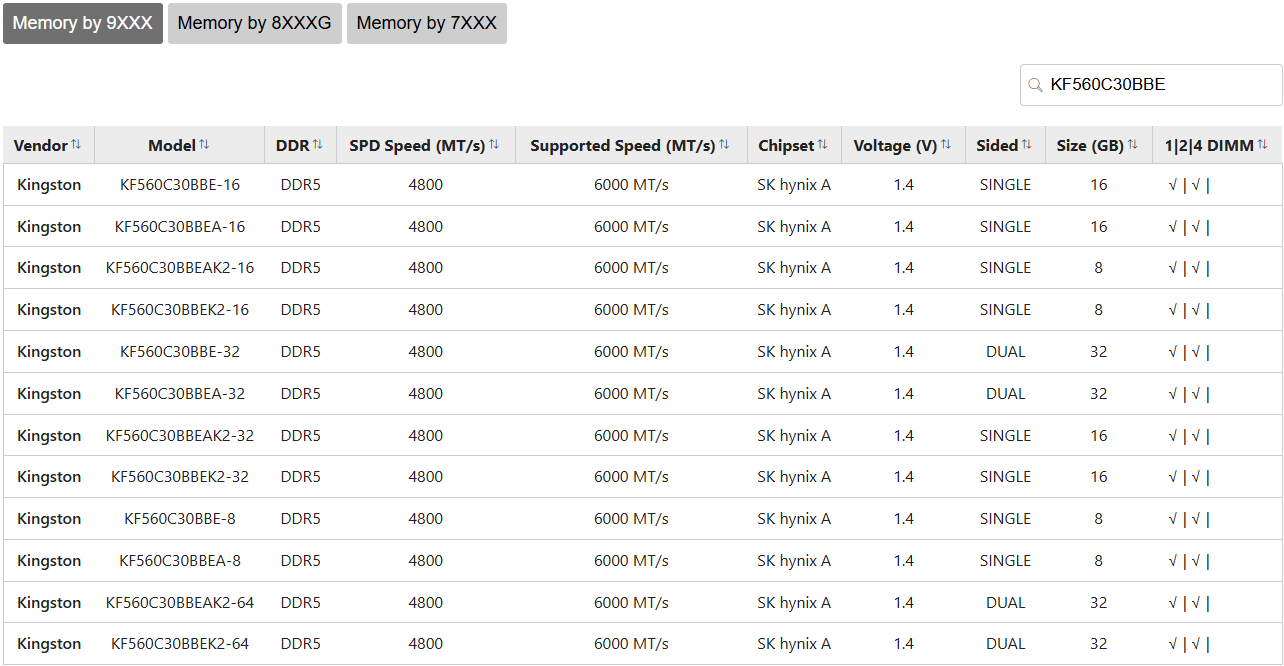Click the 1|2|4 DIMM header label

[x=1209, y=146]
